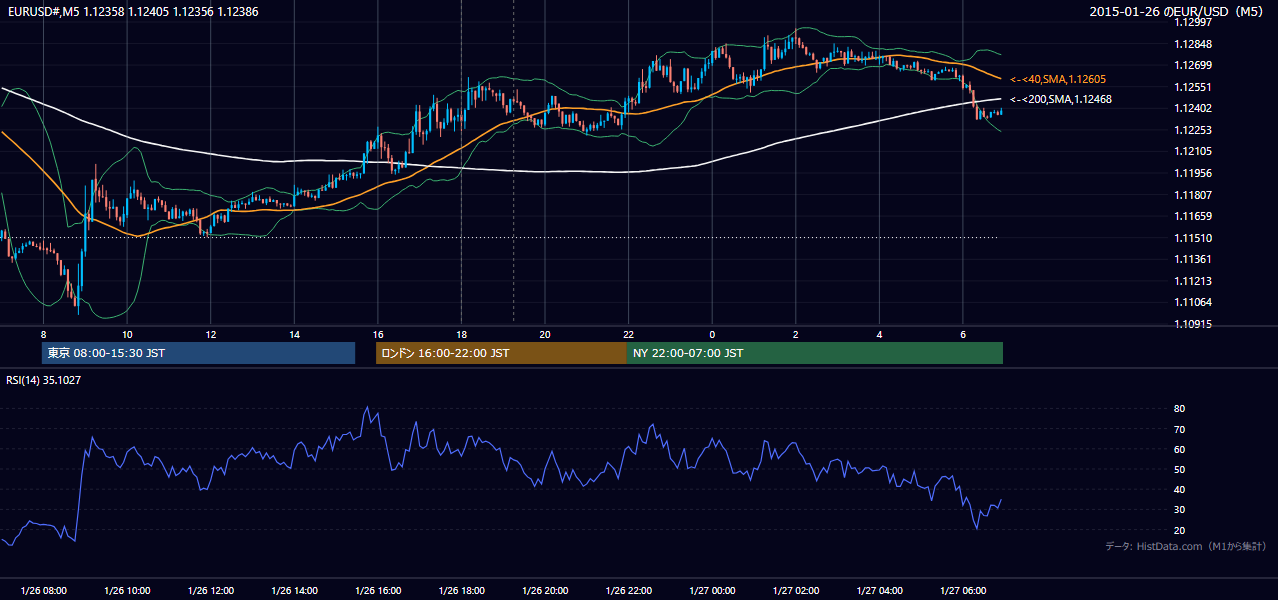This screenshot has width=1278, height=600.
Task: Click RSI level 70 on the scale
Action: tap(1180, 429)
